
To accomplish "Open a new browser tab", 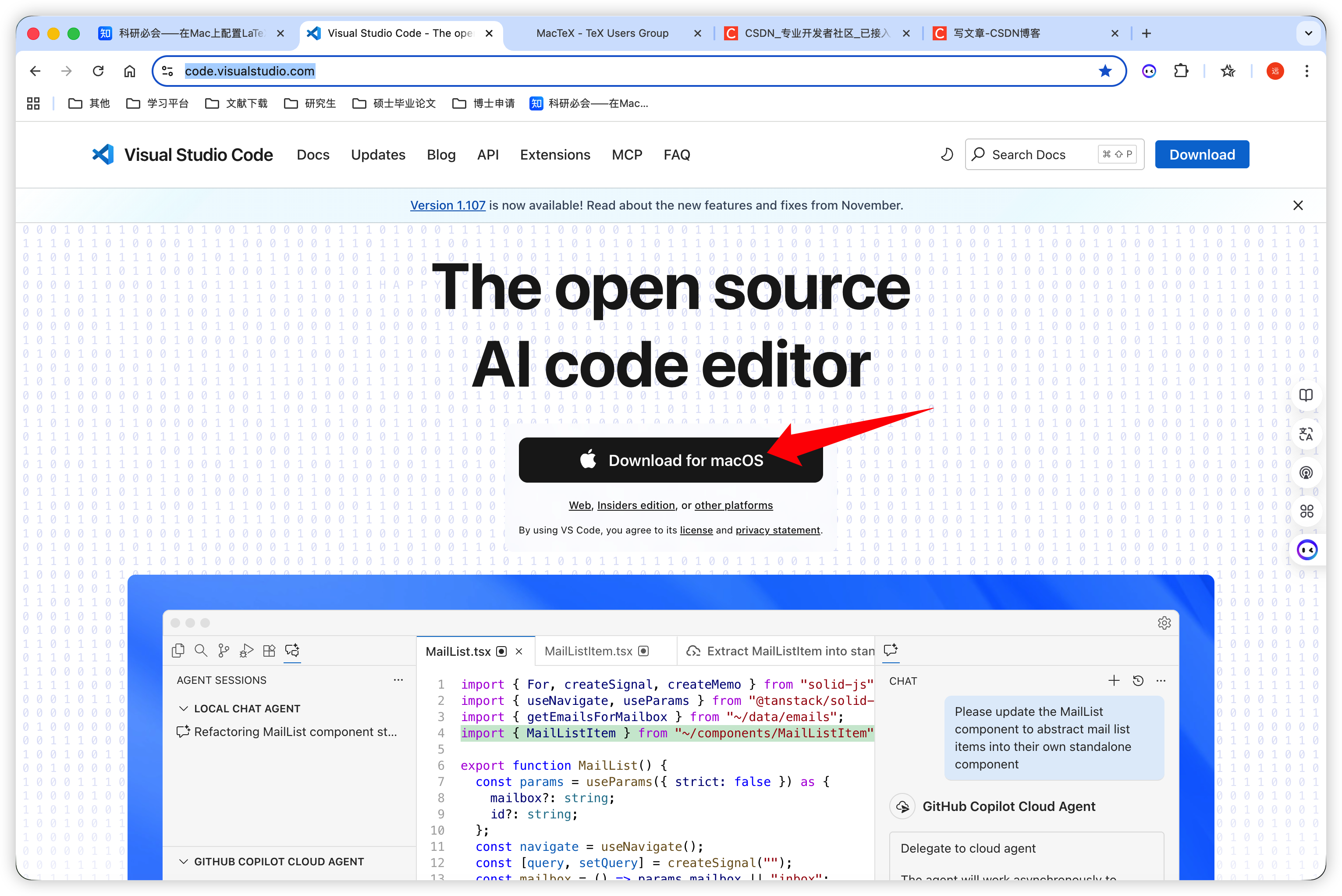I will pyautogui.click(x=1146, y=33).
